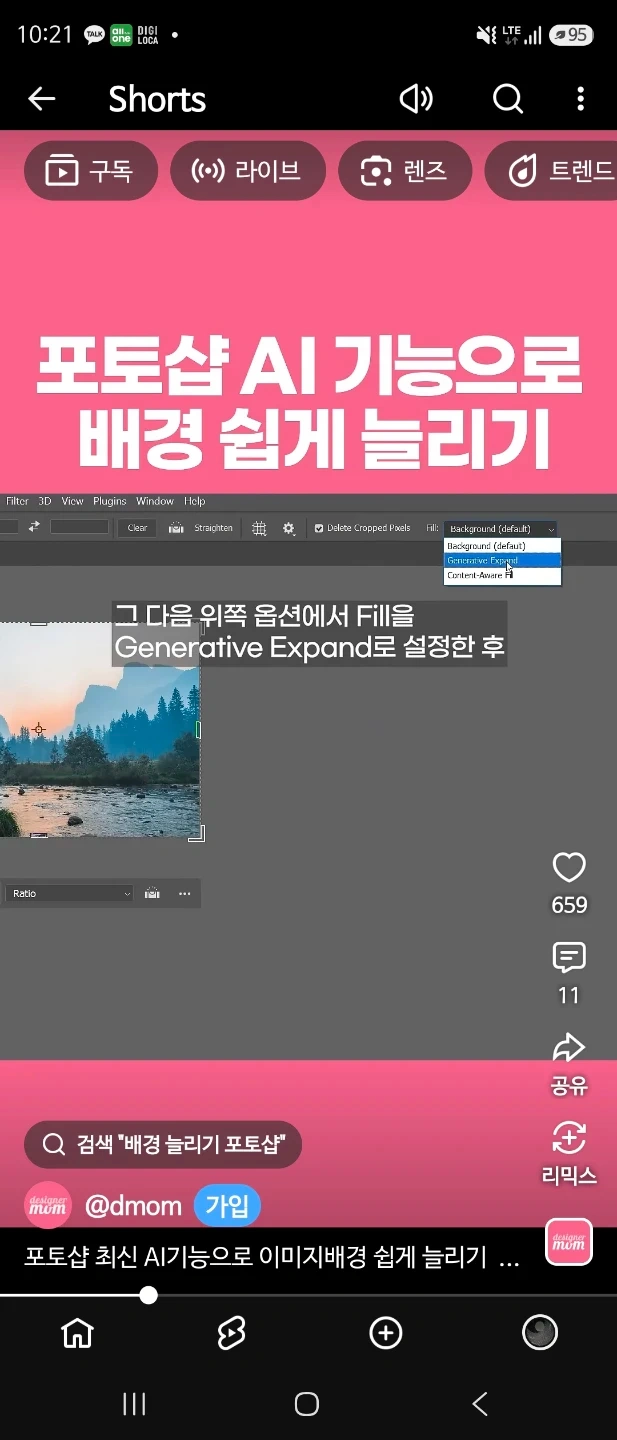Select Generative Expand in Fill list

502,561
